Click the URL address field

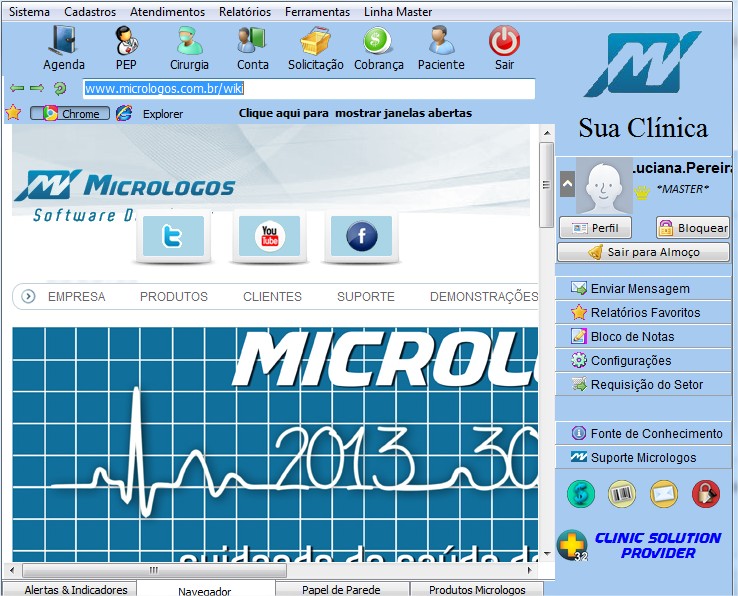pos(308,89)
